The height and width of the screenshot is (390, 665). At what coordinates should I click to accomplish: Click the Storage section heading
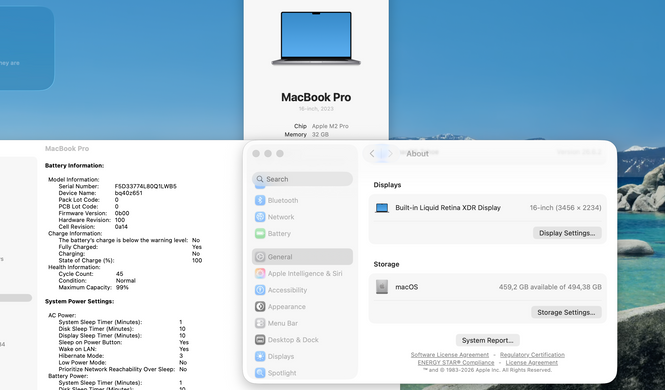(x=386, y=264)
